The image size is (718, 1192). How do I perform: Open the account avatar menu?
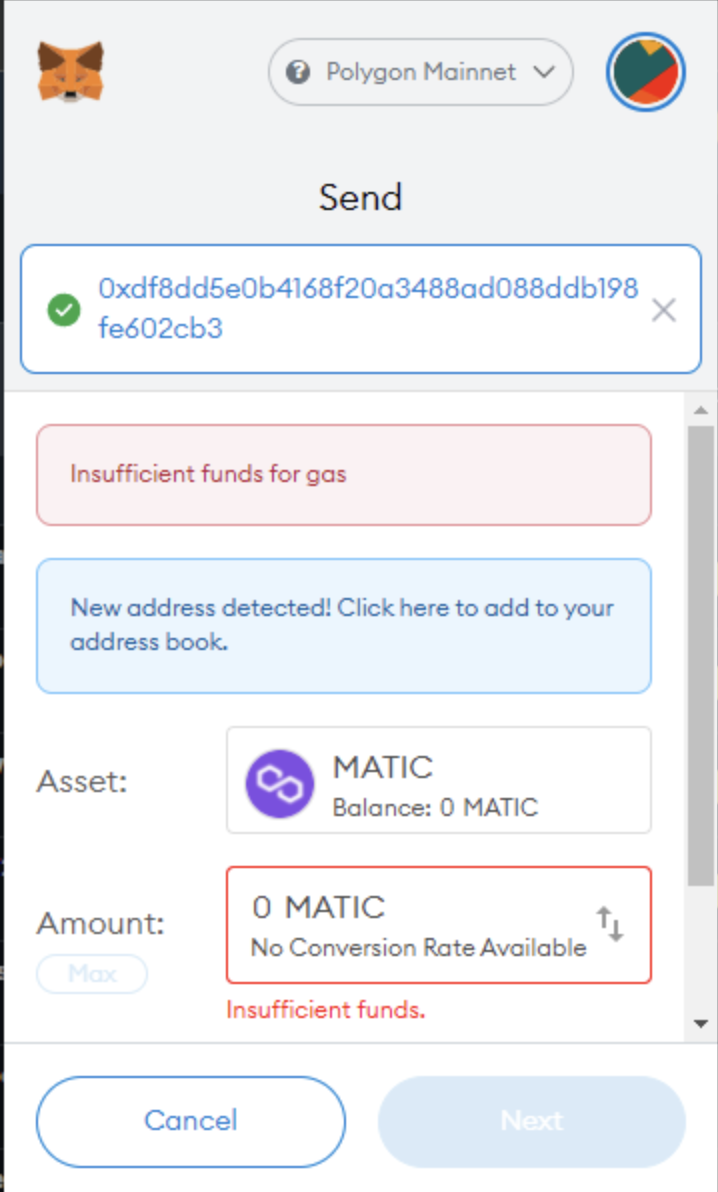(645, 73)
